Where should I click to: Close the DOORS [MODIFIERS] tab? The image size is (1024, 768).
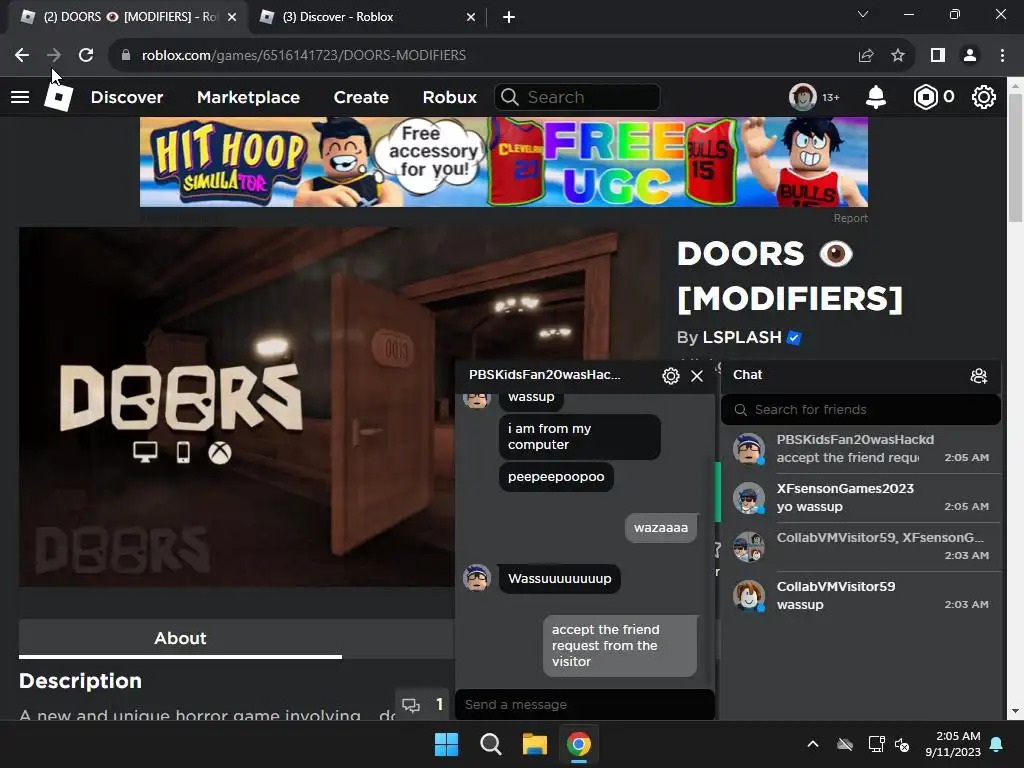(232, 17)
